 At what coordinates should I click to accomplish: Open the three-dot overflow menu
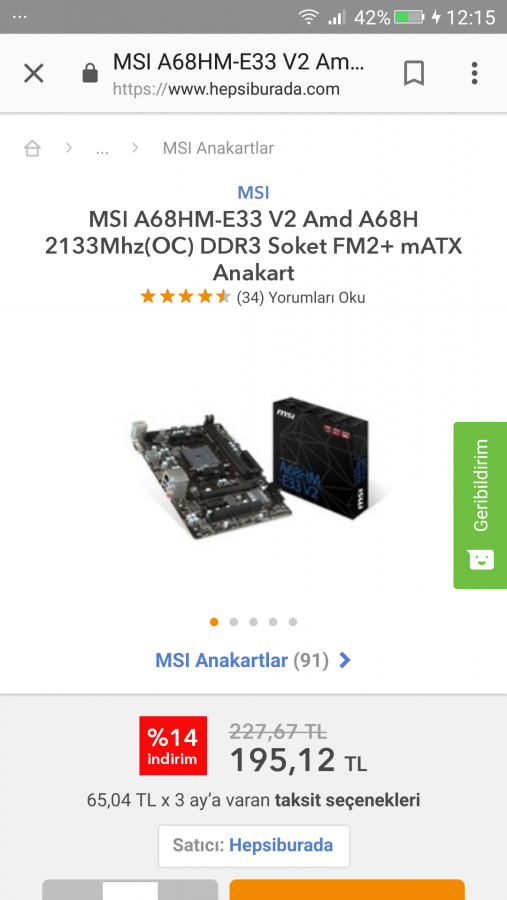point(474,73)
